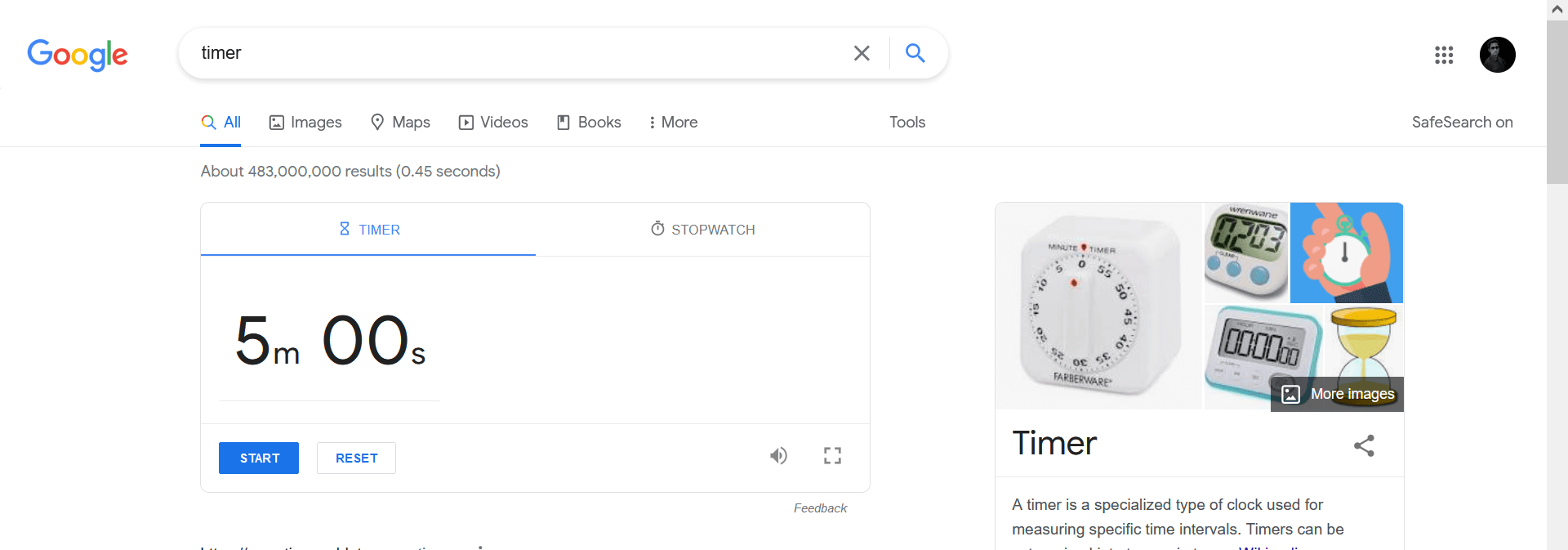
Task: Open the Google apps grid
Action: [x=1444, y=55]
